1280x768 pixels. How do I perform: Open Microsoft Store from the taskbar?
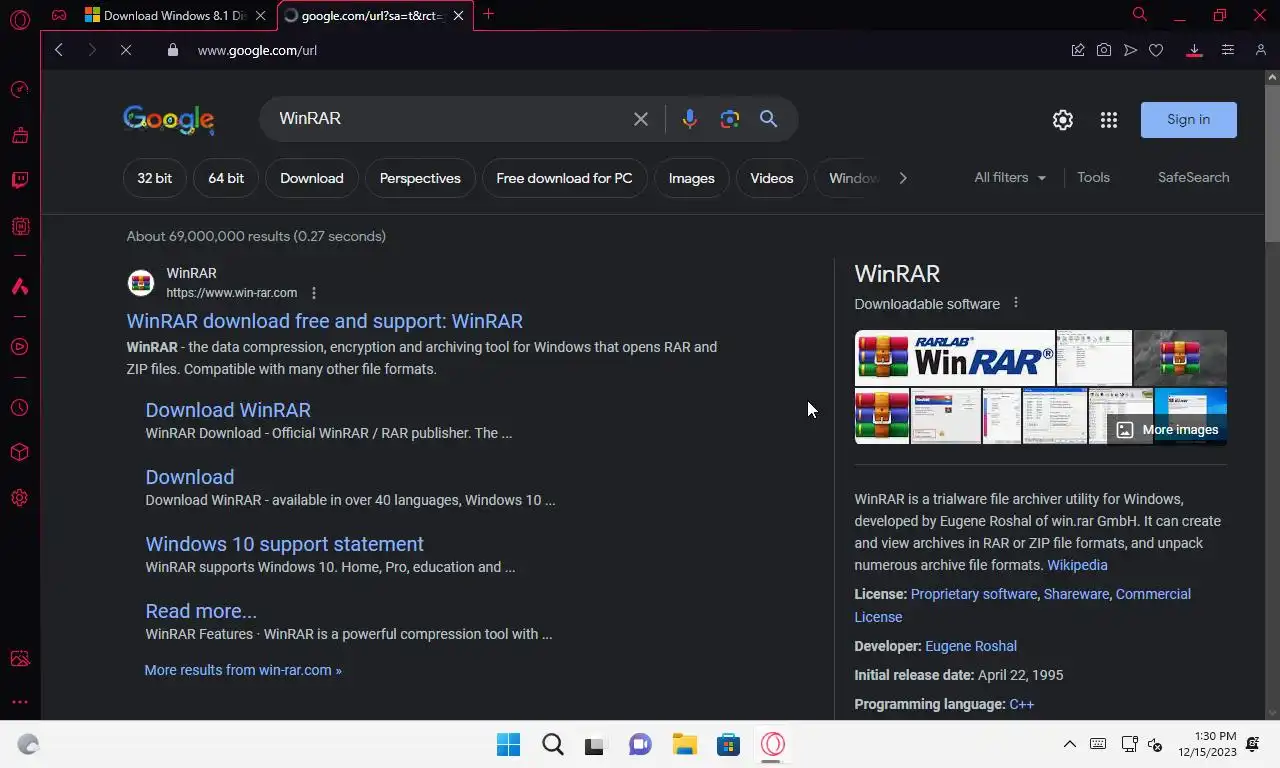pyautogui.click(x=729, y=745)
